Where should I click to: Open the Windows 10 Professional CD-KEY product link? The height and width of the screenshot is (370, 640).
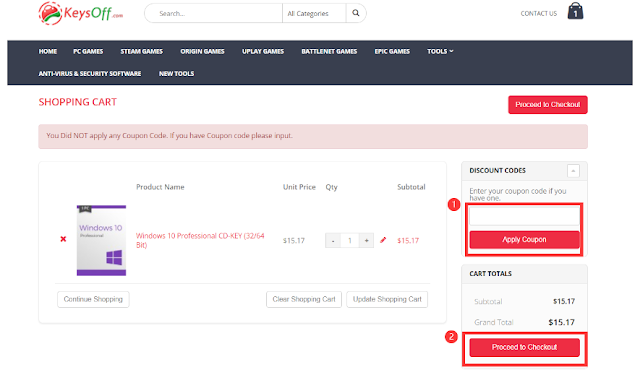click(200, 240)
